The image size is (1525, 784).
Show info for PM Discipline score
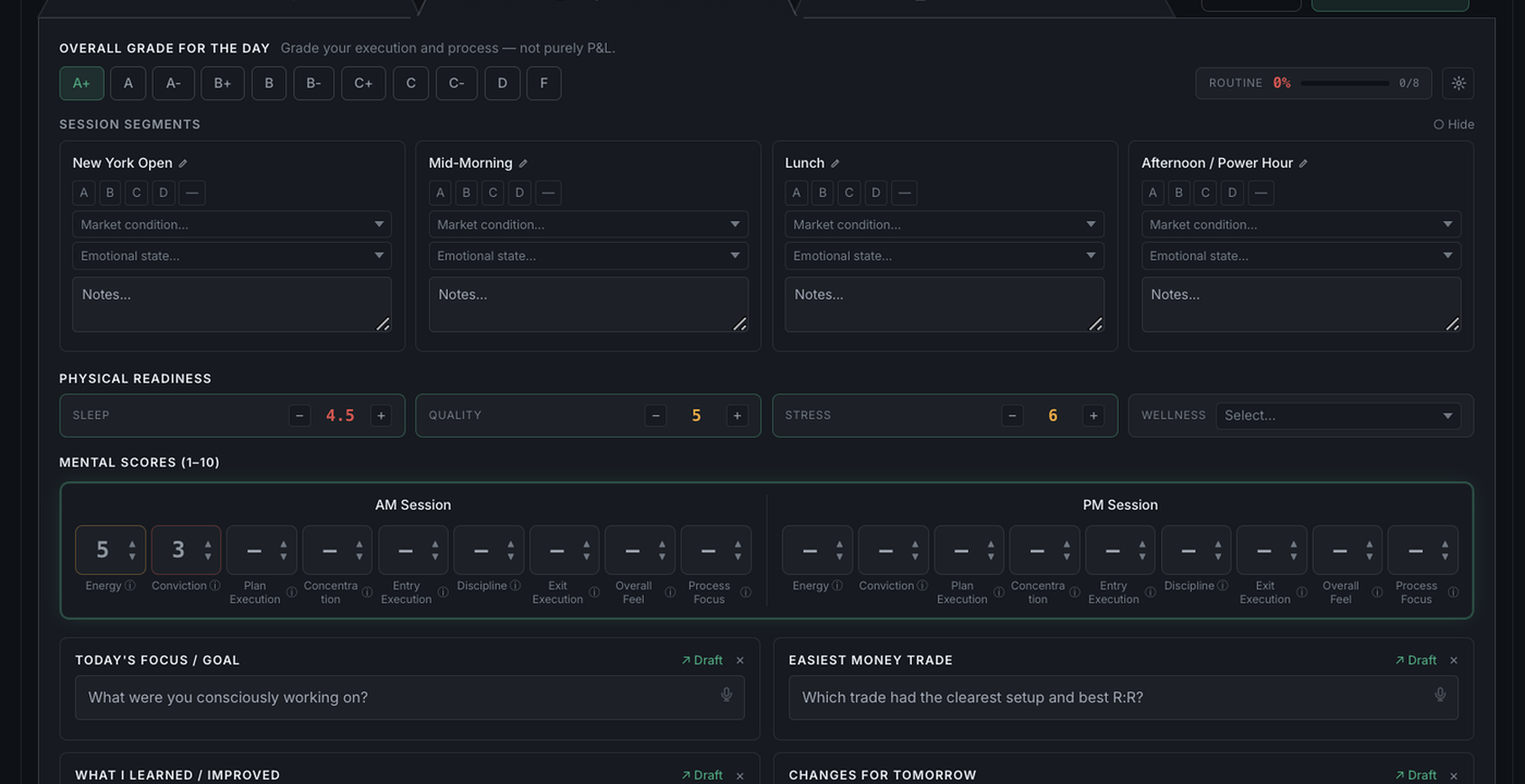(1223, 585)
